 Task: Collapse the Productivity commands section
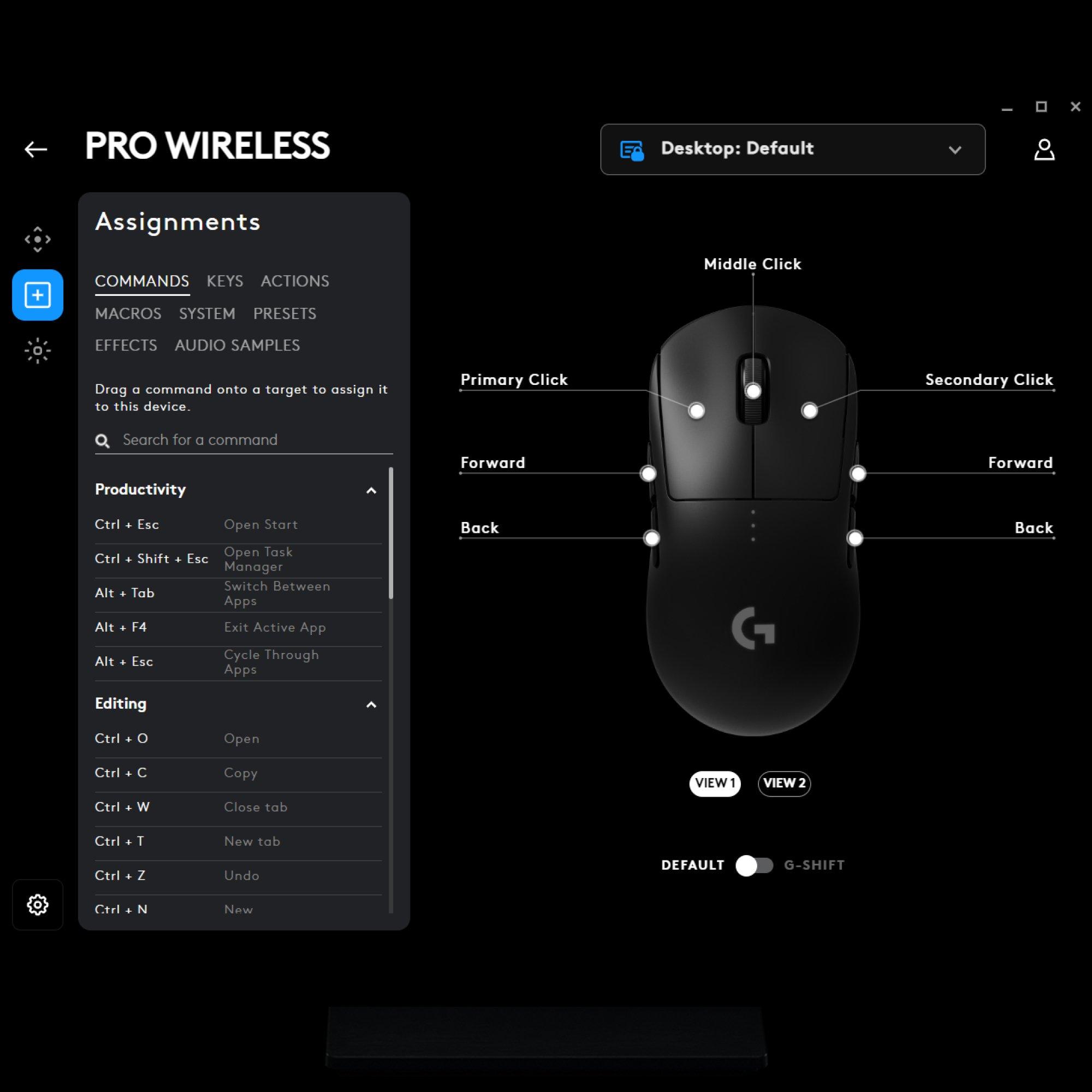[370, 490]
